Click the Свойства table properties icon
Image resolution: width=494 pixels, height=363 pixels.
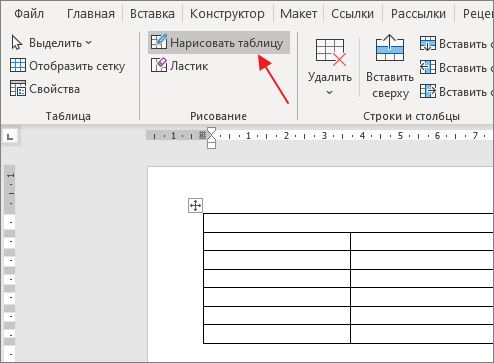(18, 88)
